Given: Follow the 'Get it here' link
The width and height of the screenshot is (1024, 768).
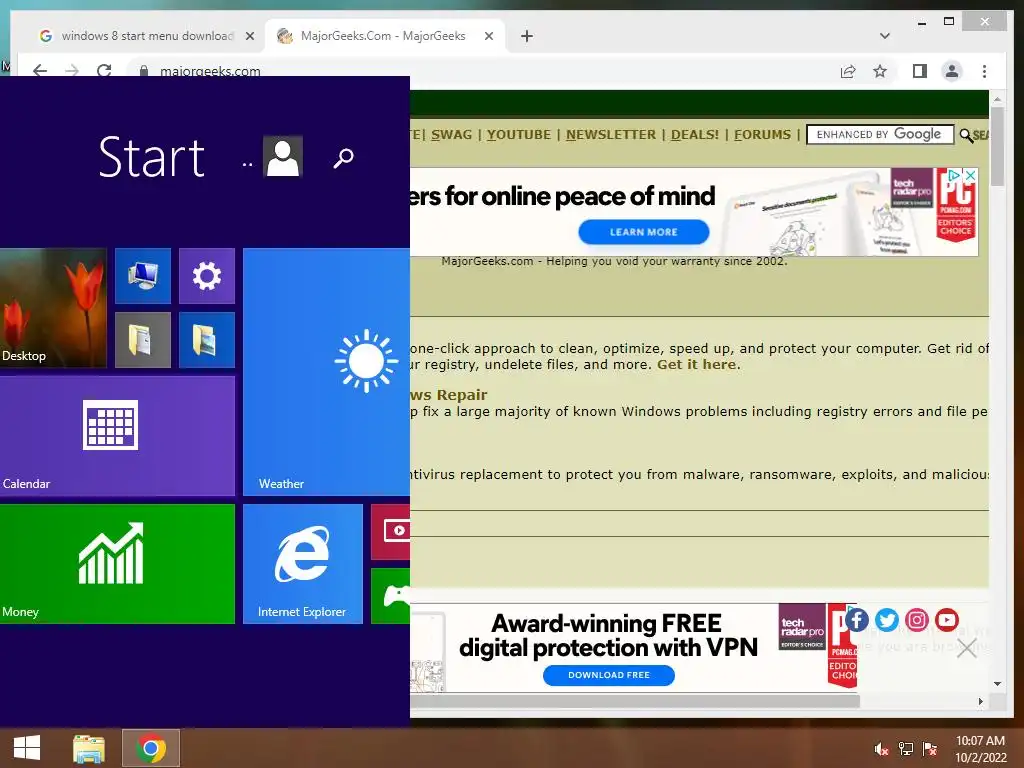Looking at the screenshot, I should 697,364.
